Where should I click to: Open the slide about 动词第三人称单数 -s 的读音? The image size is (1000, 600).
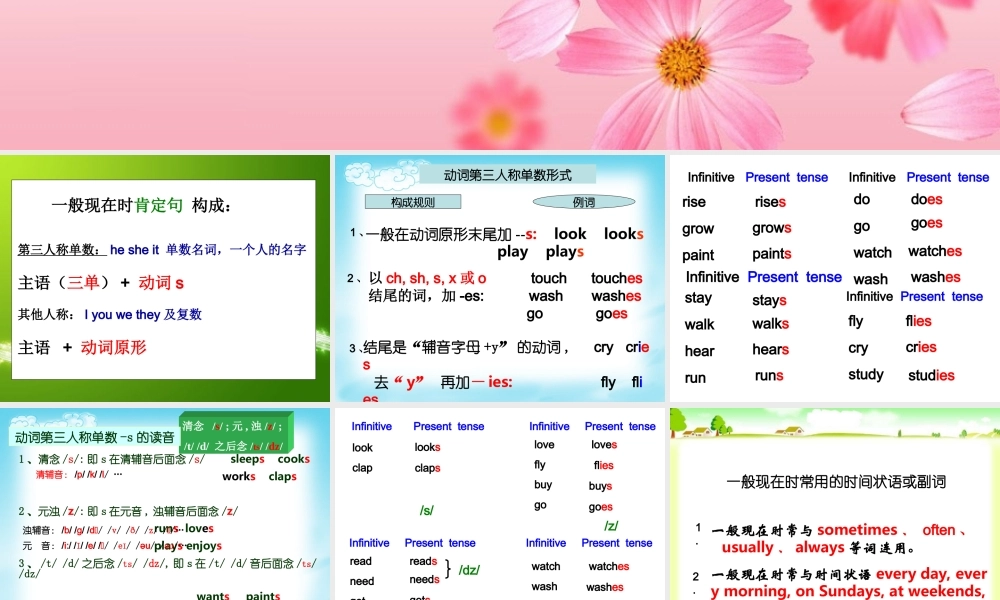point(165,504)
